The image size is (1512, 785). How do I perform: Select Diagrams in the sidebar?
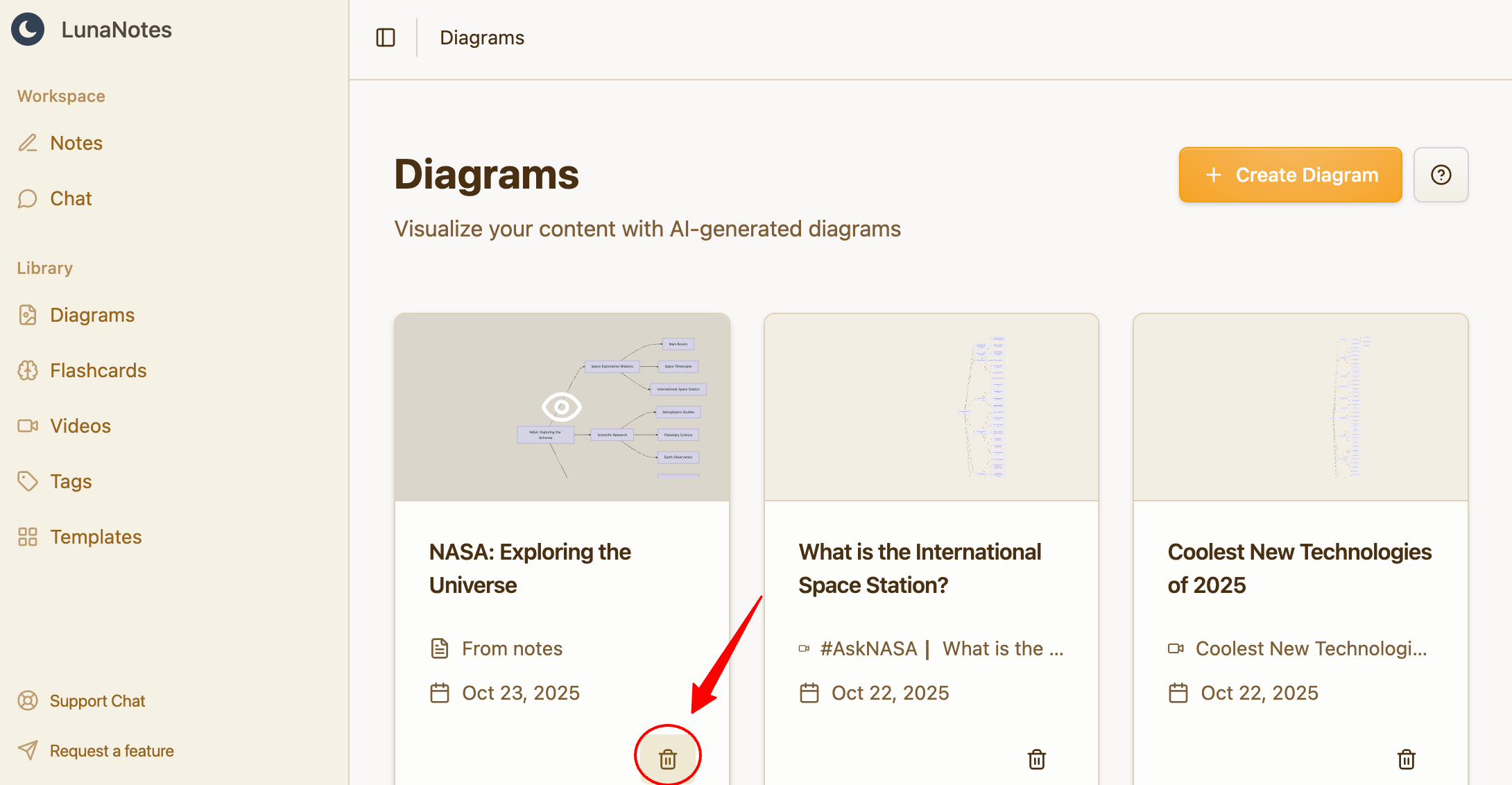click(x=92, y=315)
